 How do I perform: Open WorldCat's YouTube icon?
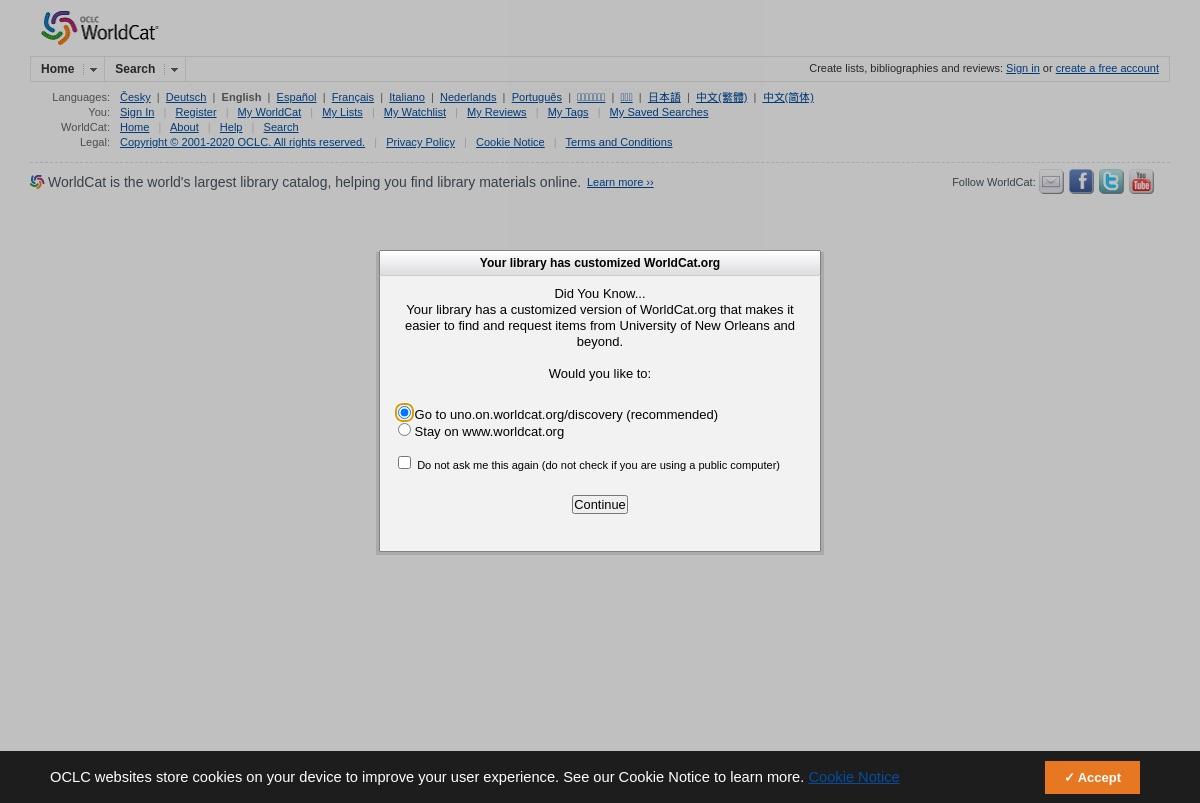1141,182
